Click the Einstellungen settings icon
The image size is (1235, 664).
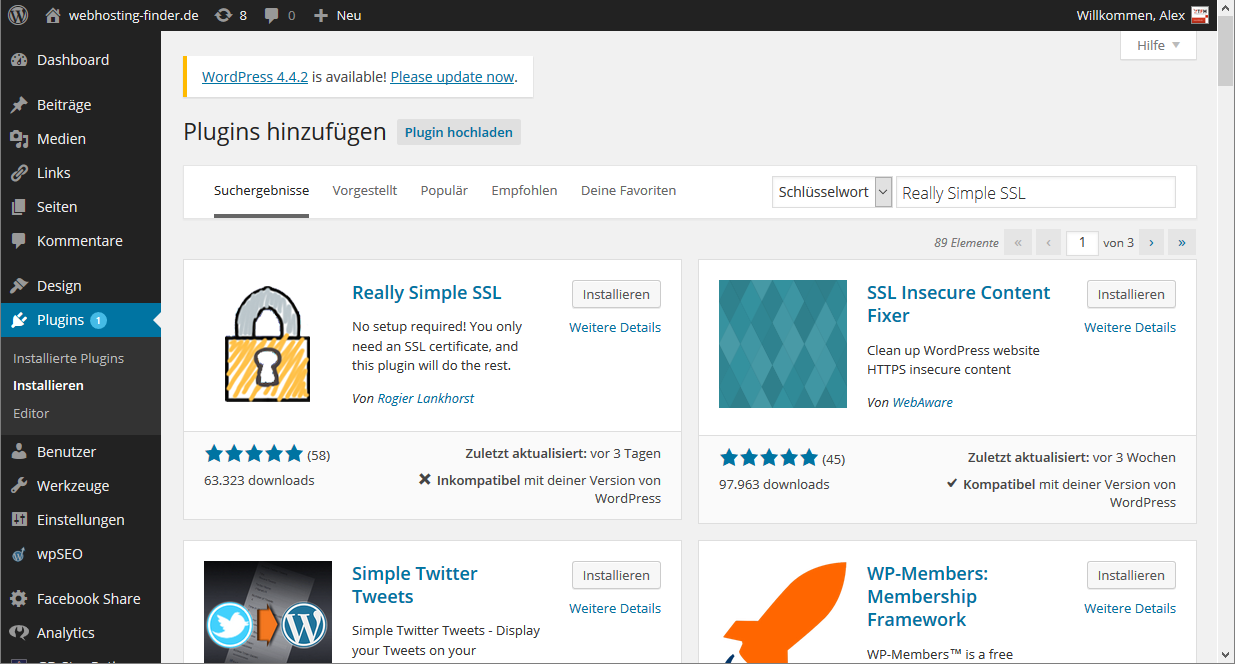(19, 520)
